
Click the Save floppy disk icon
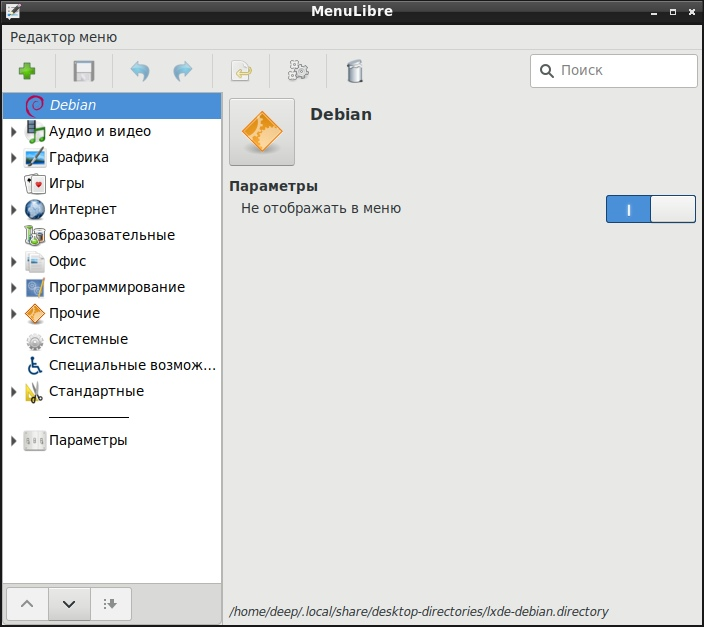[x=84, y=71]
